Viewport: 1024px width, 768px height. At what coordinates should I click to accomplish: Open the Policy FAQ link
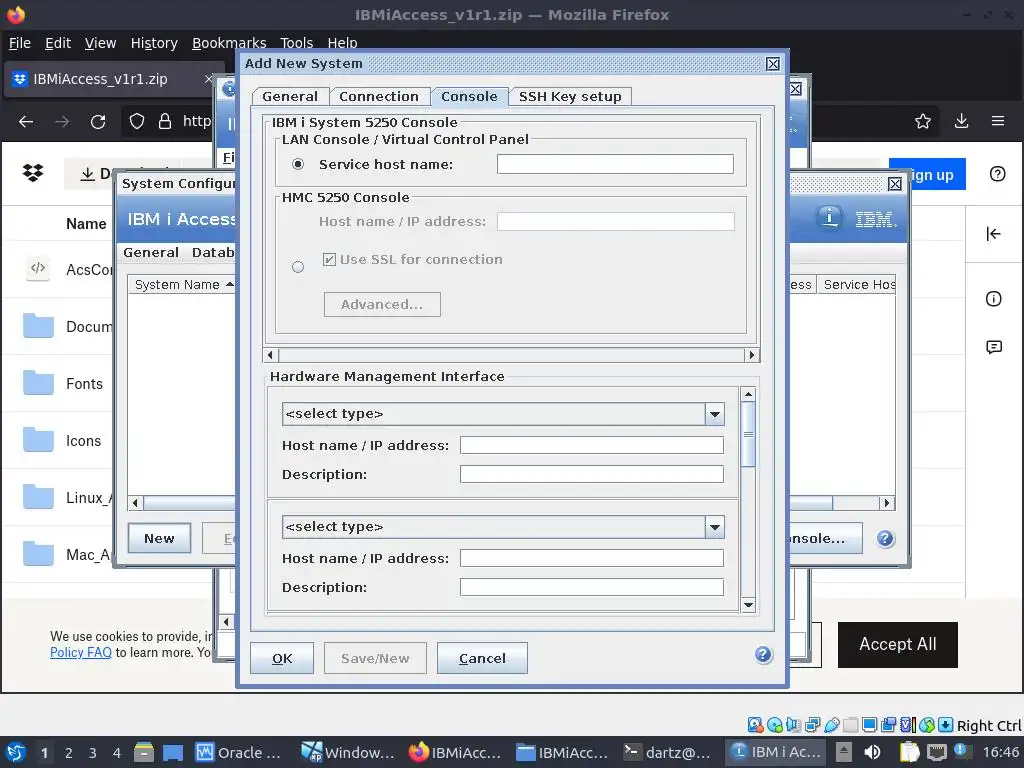tap(81, 652)
